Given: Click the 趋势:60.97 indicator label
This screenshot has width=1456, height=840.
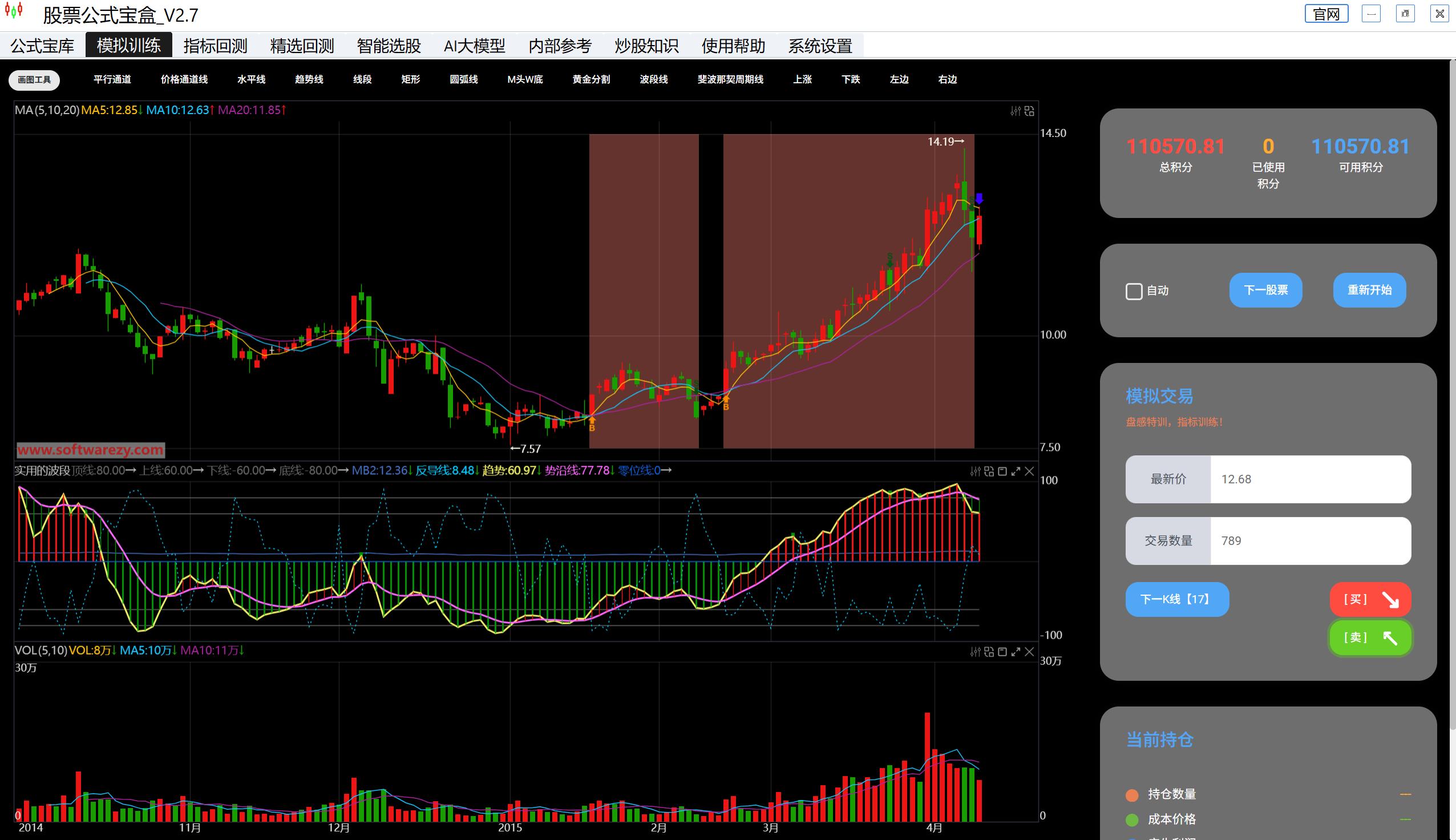Looking at the screenshot, I should point(511,471).
